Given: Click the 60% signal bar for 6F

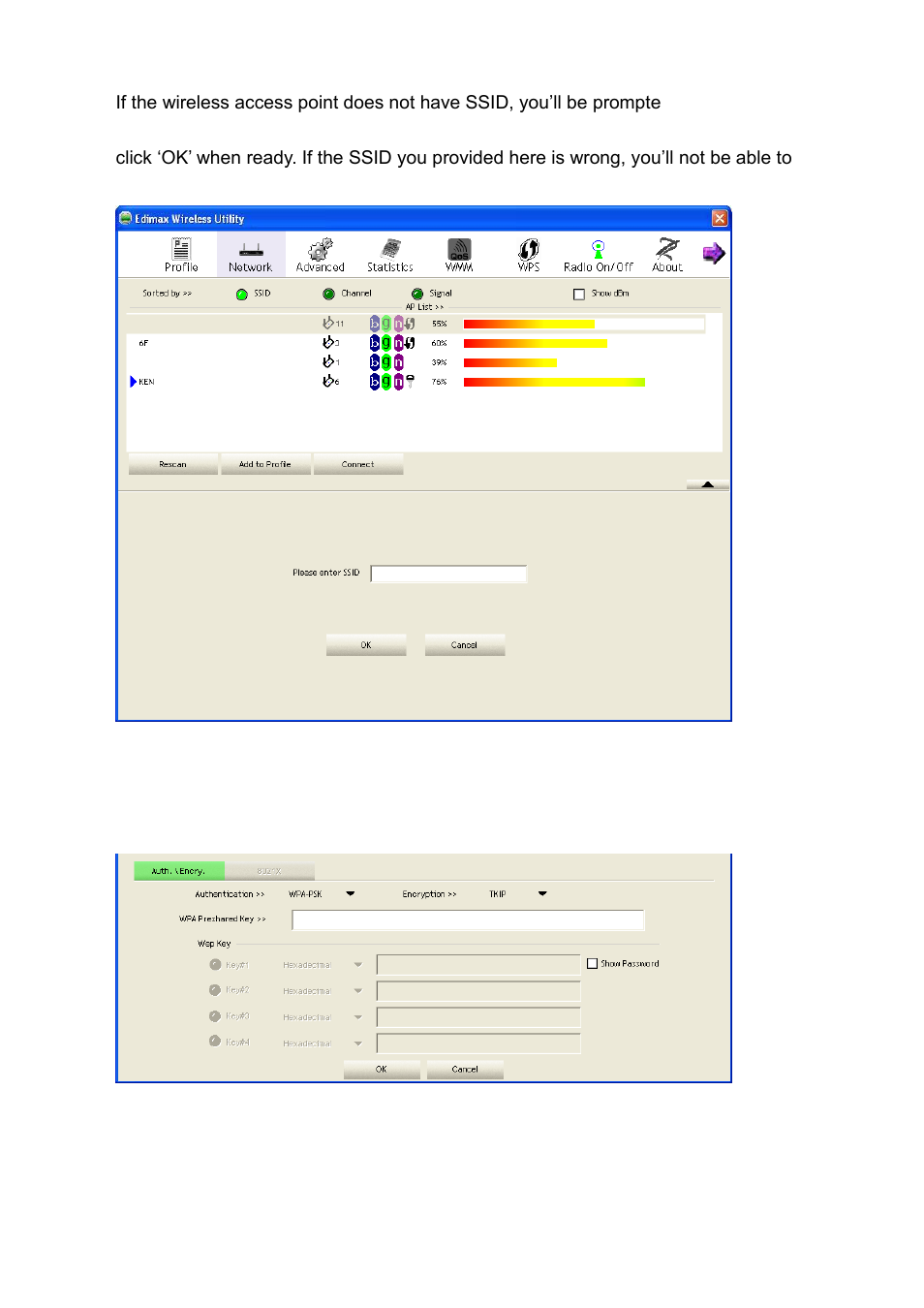Looking at the screenshot, I should coord(536,343).
